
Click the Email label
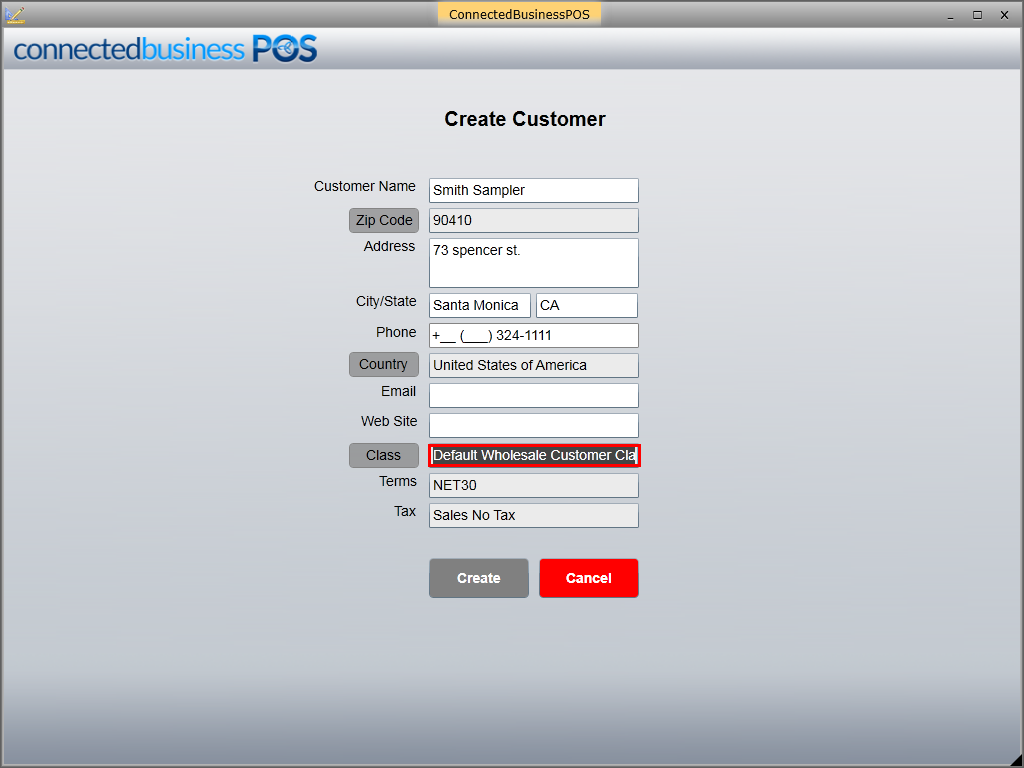398,391
